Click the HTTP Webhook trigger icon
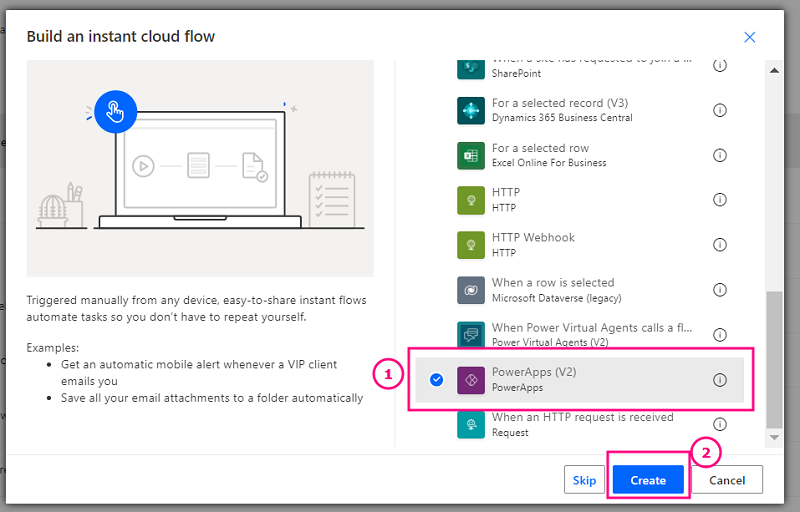The image size is (800, 512). click(x=470, y=245)
